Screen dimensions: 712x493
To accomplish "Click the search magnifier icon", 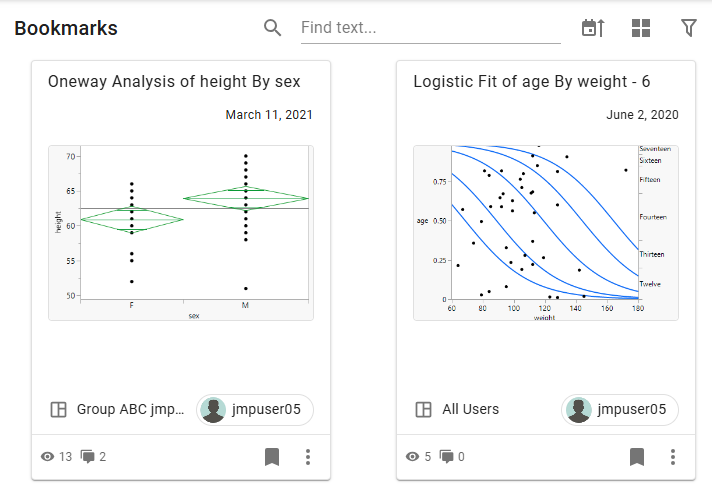I will [273, 28].
